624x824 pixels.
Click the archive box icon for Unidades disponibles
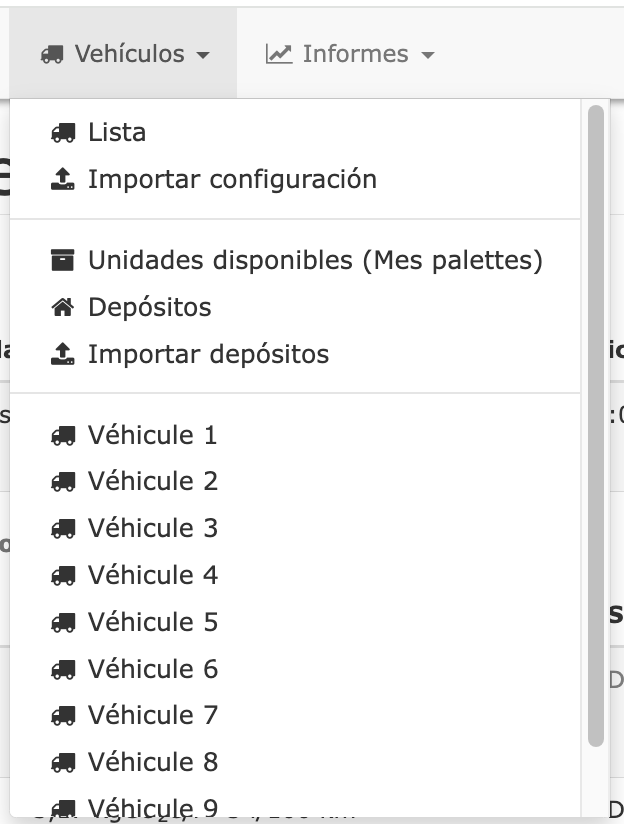(x=63, y=261)
